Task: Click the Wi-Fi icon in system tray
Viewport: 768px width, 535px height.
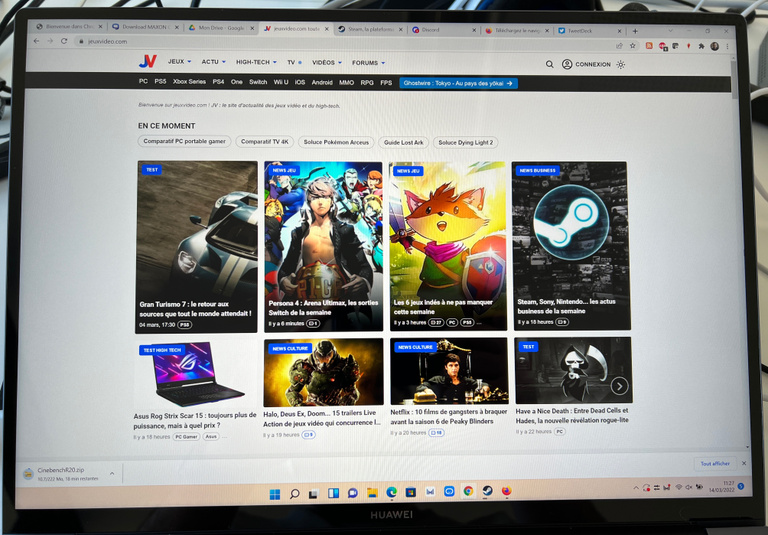Action: tap(679, 487)
